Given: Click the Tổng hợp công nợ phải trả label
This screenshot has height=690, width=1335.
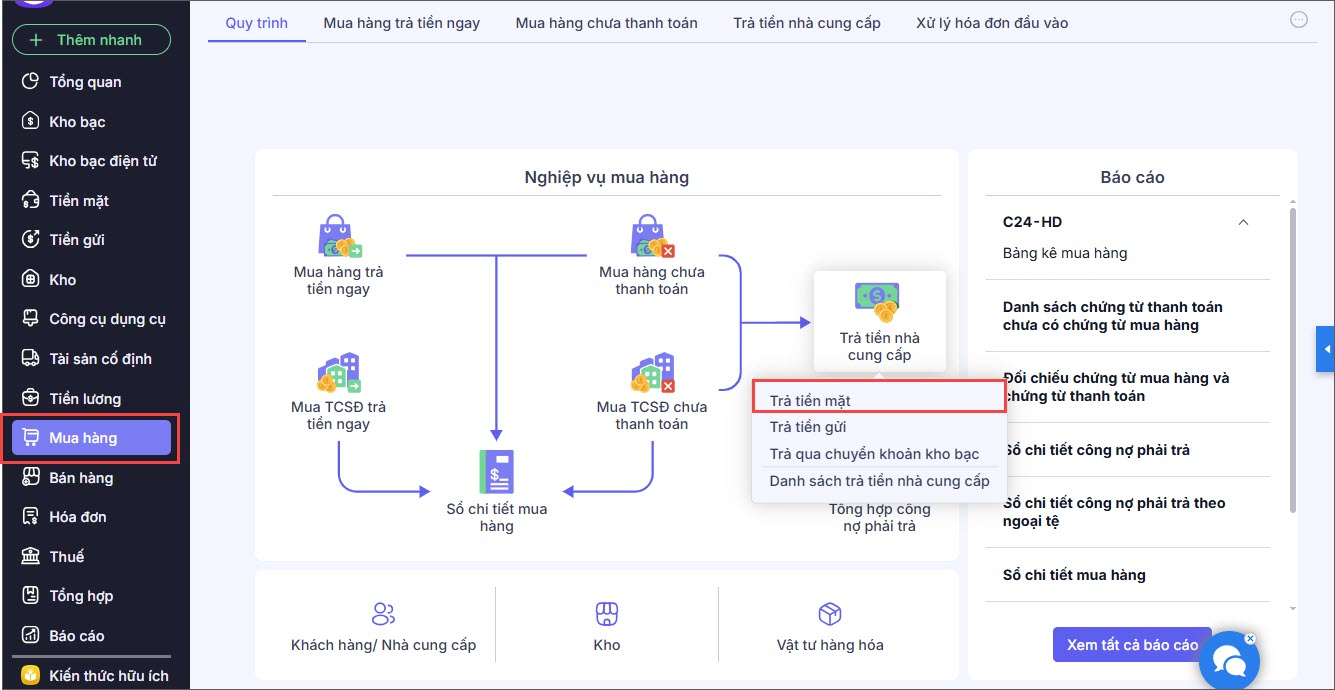Looking at the screenshot, I should point(879,517).
